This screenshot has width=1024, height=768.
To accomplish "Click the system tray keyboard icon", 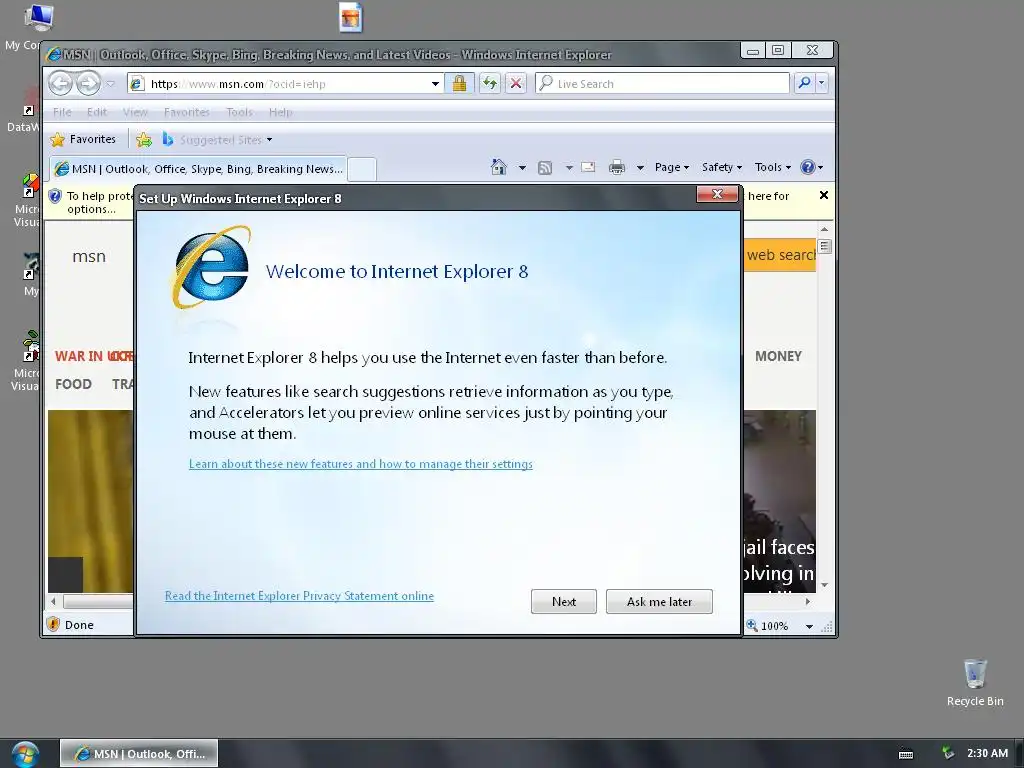I will pos(906,754).
